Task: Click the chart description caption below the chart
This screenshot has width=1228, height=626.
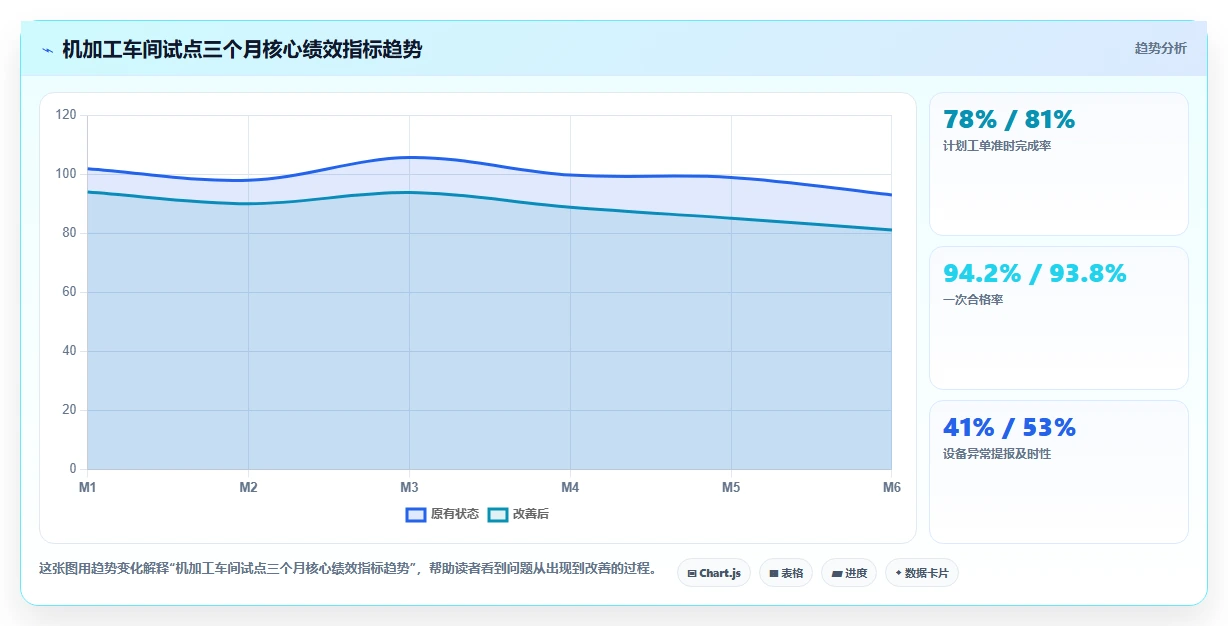Action: [x=350, y=569]
